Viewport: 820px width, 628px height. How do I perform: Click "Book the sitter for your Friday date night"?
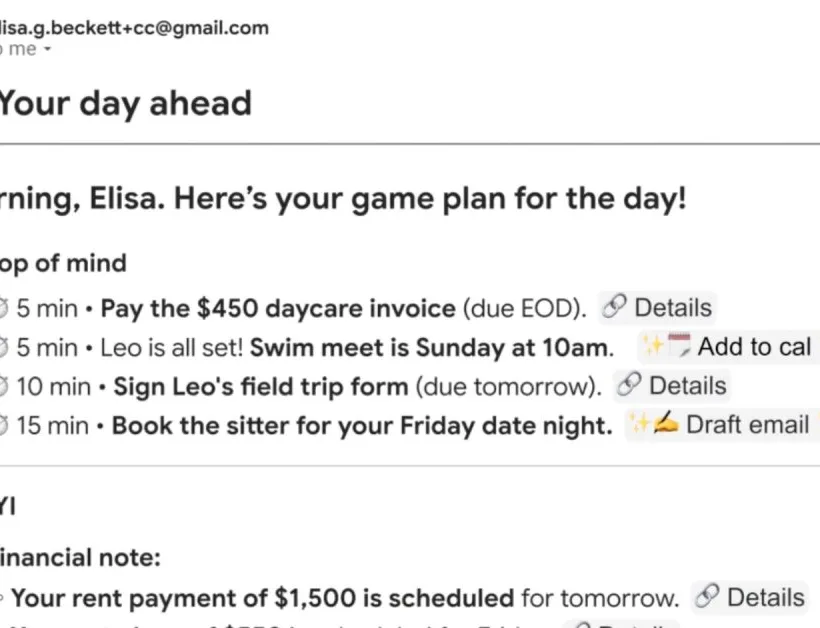[x=362, y=425]
